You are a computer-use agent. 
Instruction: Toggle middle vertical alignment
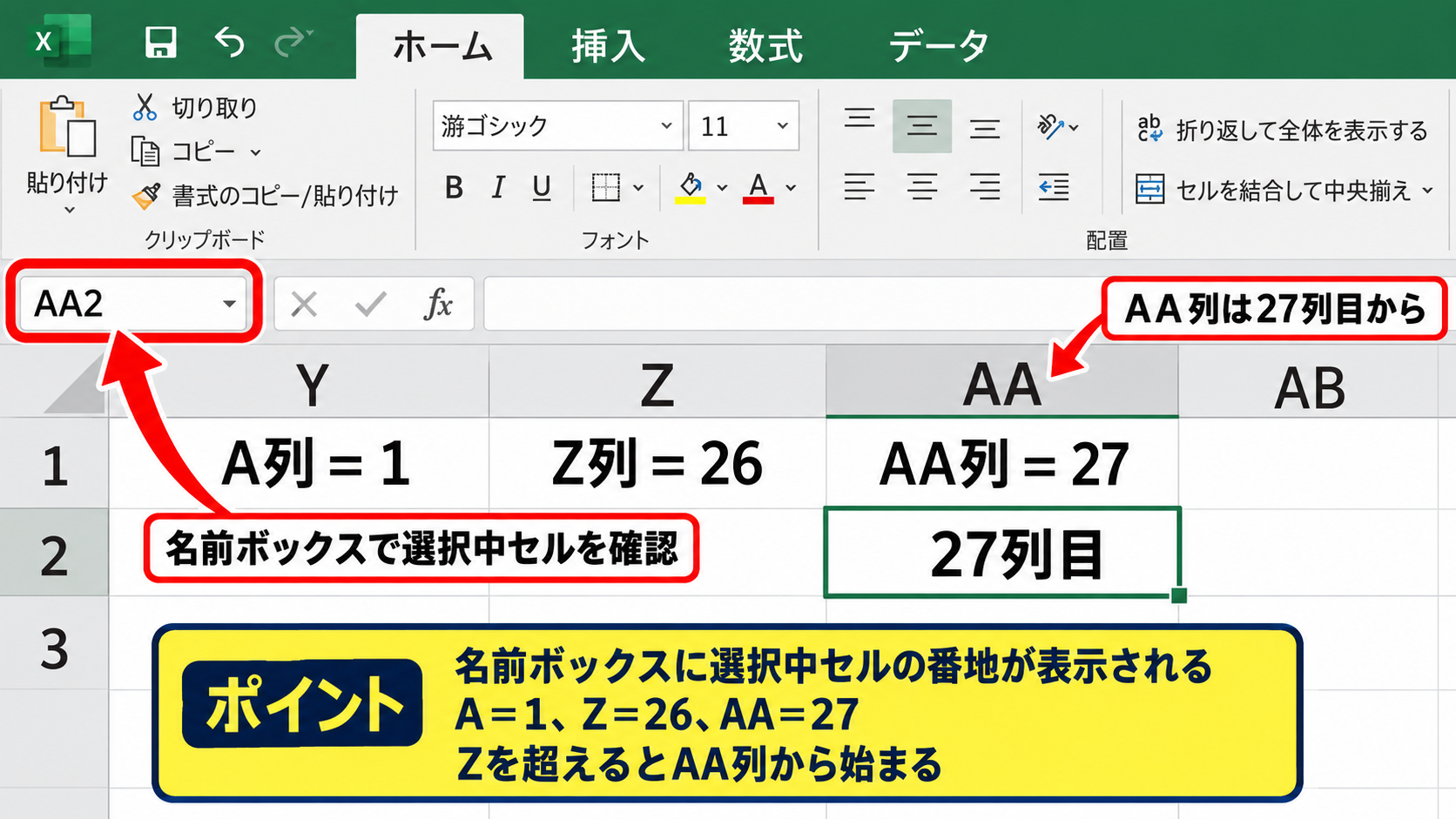point(922,127)
